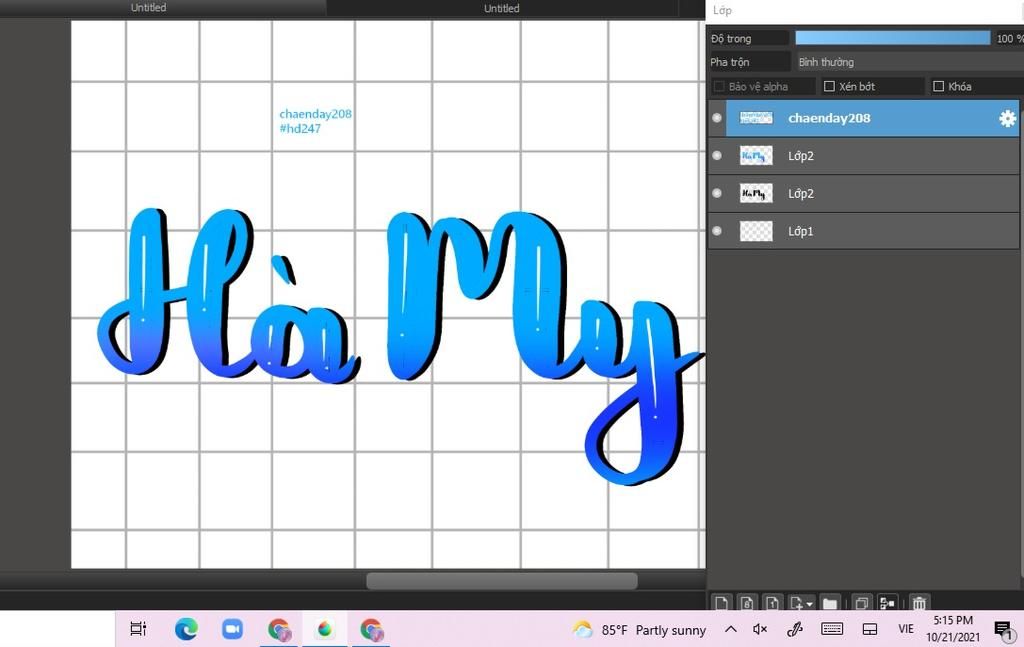The image size is (1024, 647).
Task: Click the Độ trong label
Action: pos(731,39)
